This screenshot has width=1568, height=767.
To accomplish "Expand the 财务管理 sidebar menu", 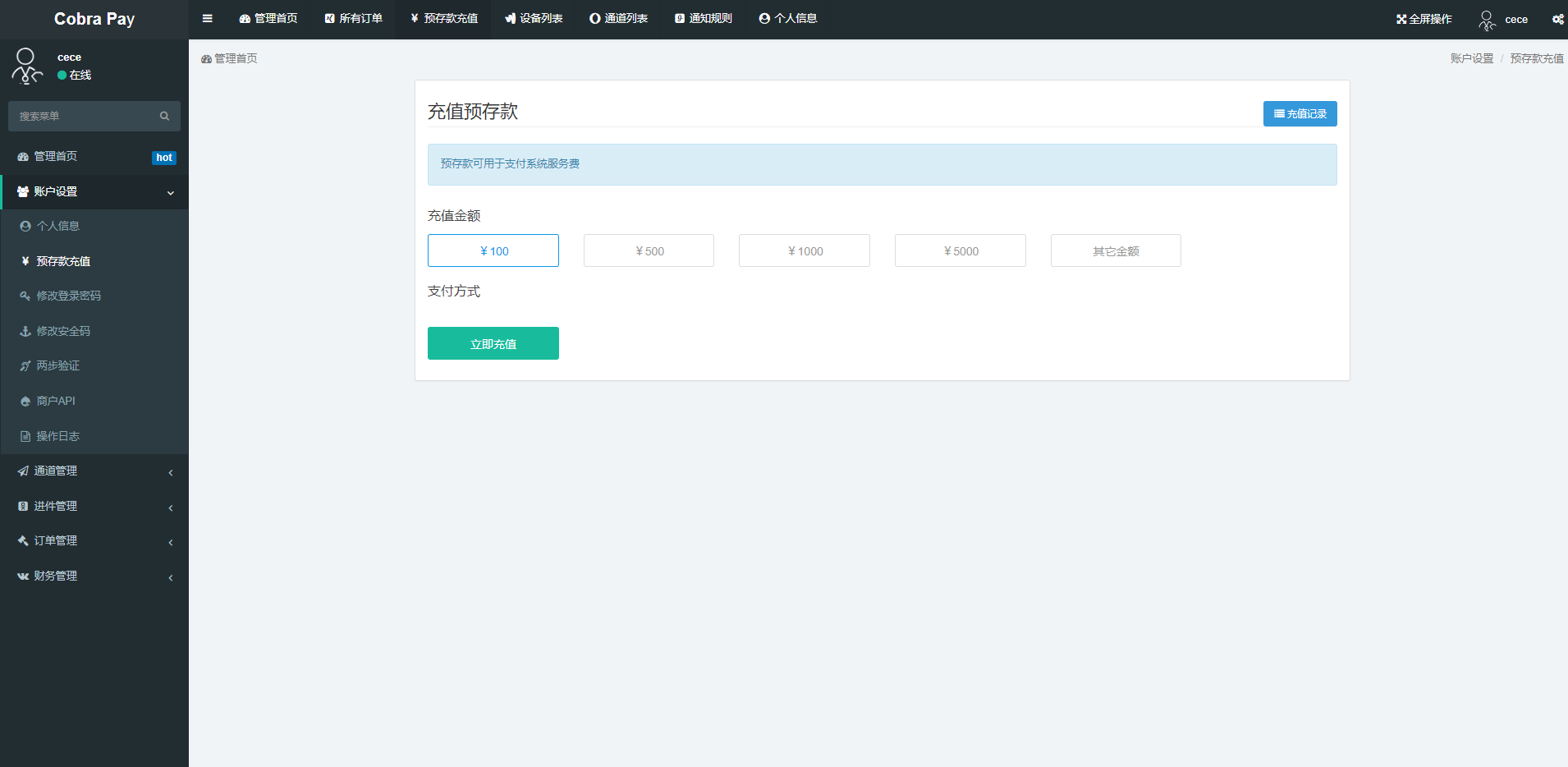I will pyautogui.click(x=94, y=576).
